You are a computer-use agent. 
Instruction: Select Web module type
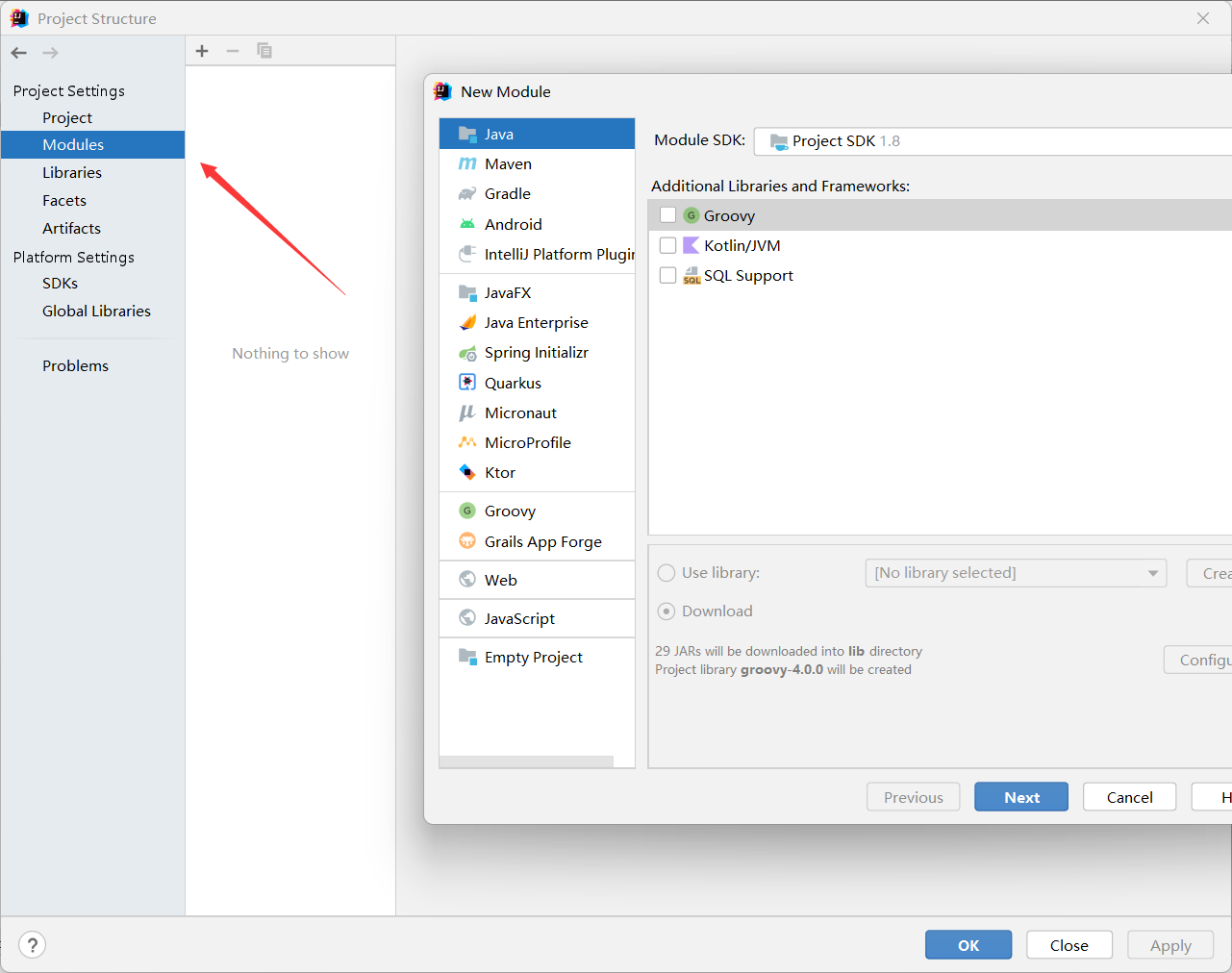coord(537,580)
